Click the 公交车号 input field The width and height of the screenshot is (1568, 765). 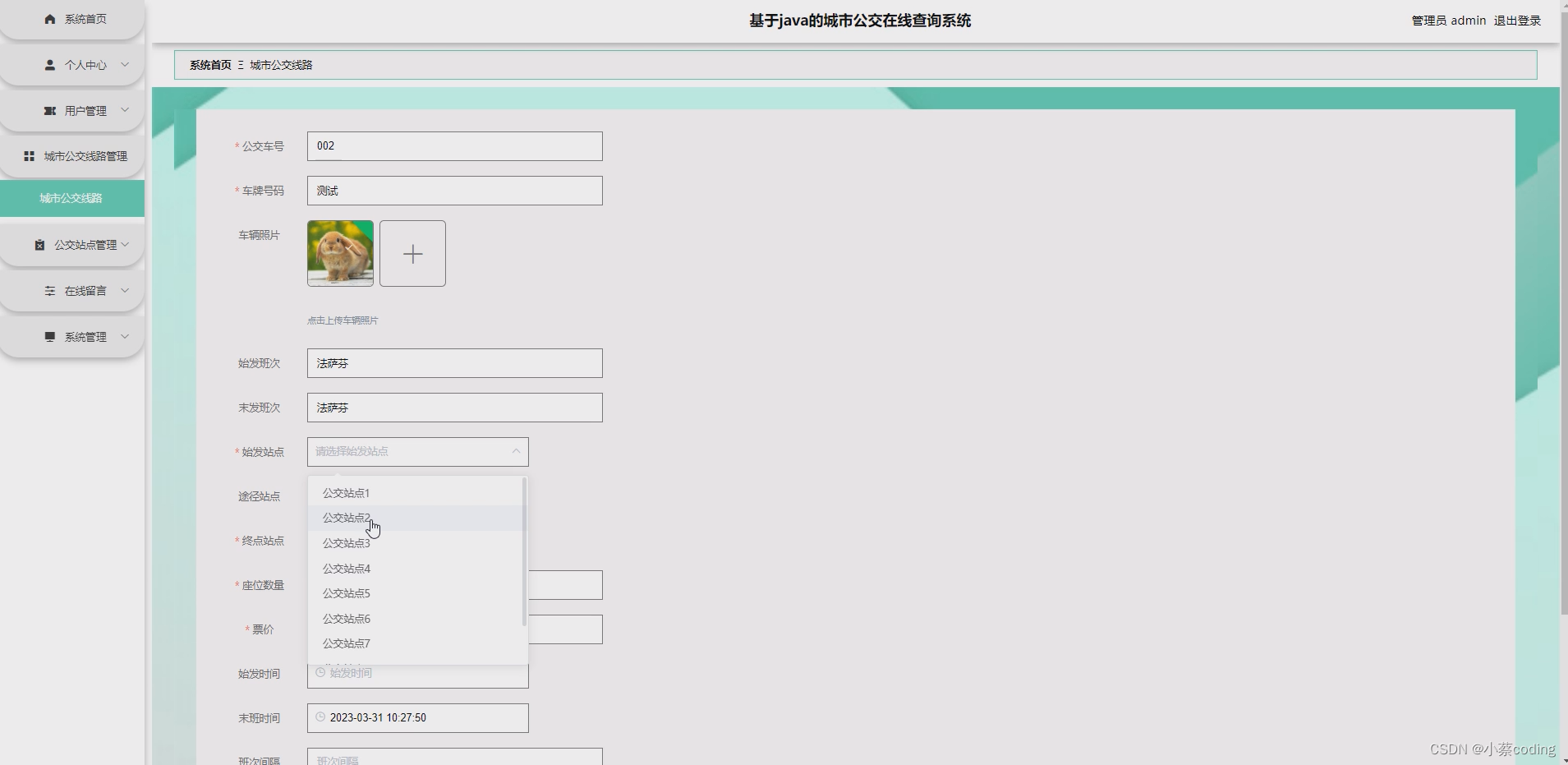click(x=455, y=146)
